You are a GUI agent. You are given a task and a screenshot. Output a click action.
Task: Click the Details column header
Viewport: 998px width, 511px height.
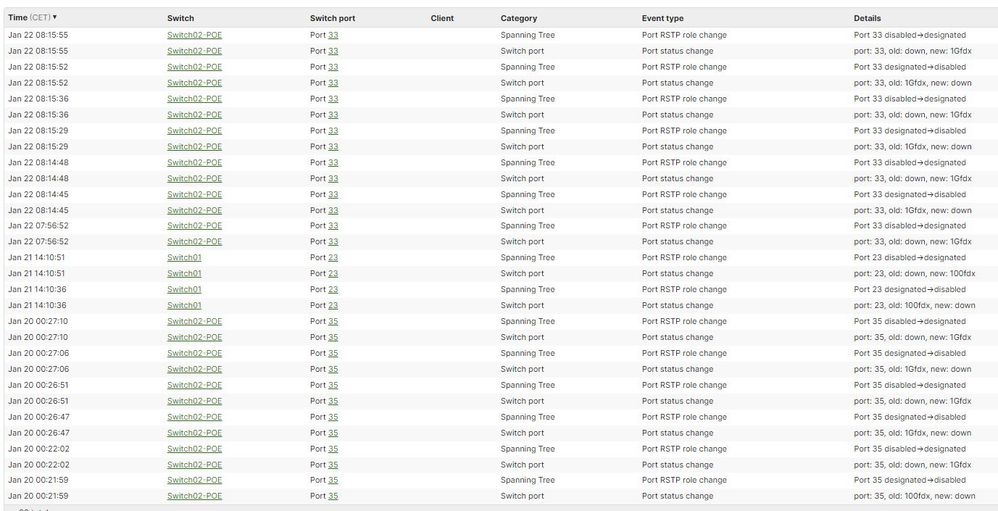click(873, 18)
